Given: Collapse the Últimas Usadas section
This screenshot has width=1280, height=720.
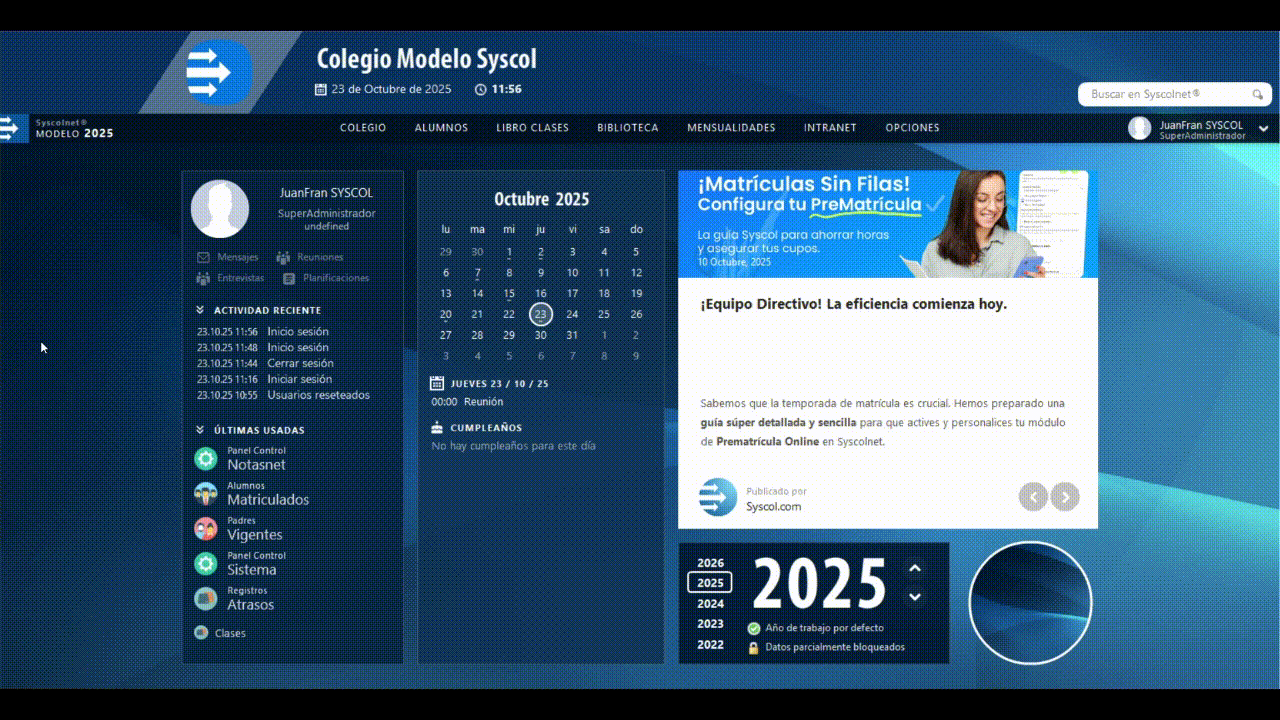Looking at the screenshot, I should [201, 430].
